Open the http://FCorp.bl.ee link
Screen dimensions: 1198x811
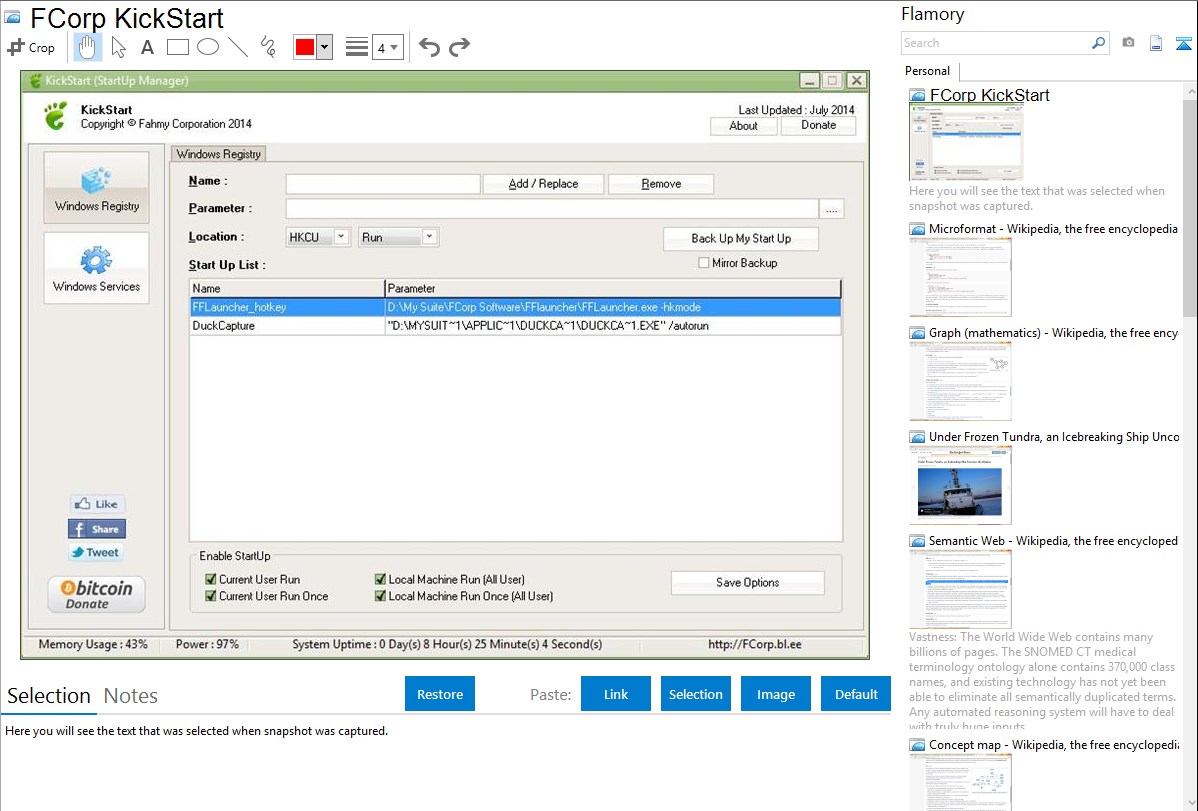tap(755, 644)
